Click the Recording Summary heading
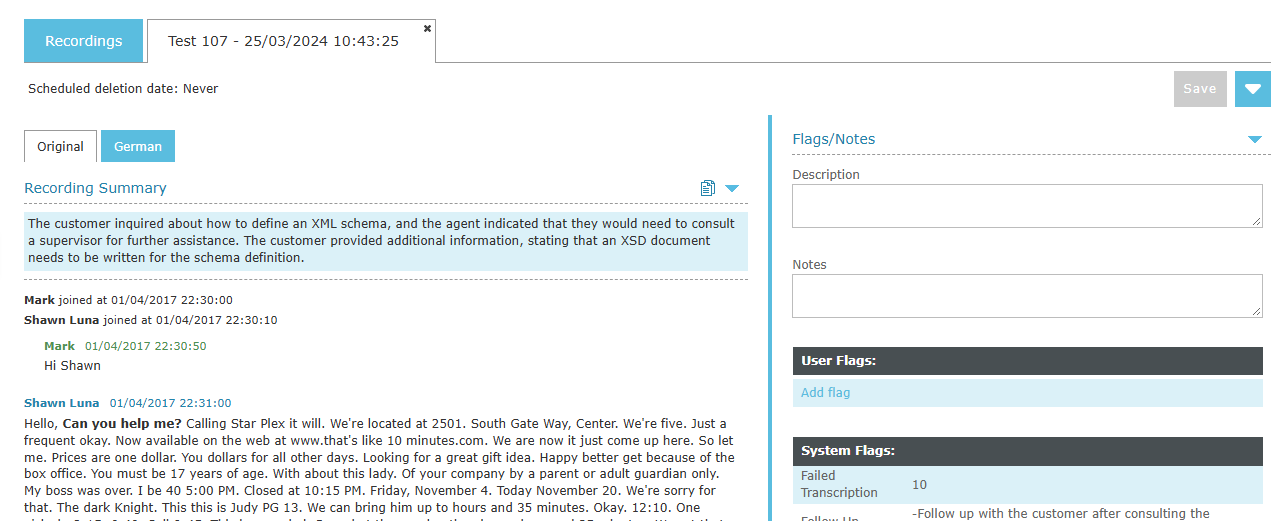 pyautogui.click(x=95, y=188)
